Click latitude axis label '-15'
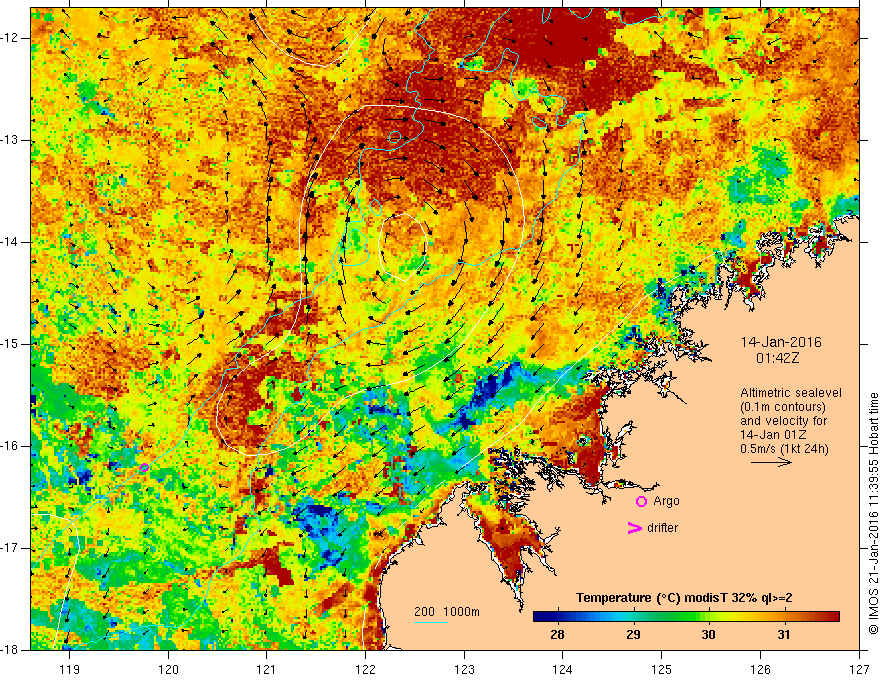The height and width of the screenshot is (680, 880). click(x=11, y=344)
